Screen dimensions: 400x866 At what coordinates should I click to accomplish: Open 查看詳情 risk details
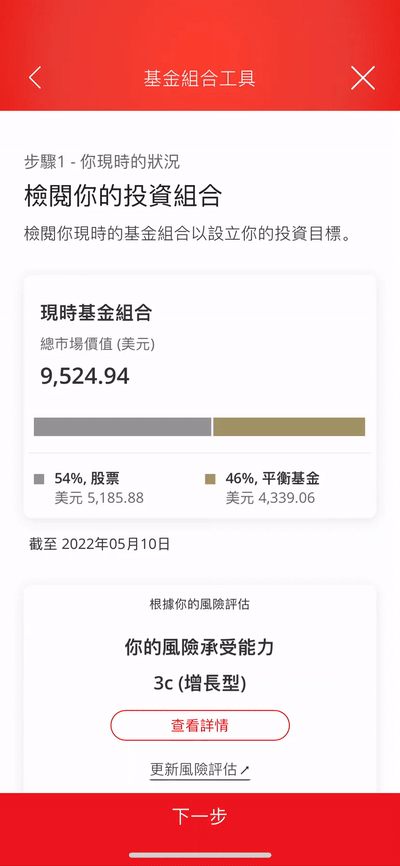click(200, 725)
